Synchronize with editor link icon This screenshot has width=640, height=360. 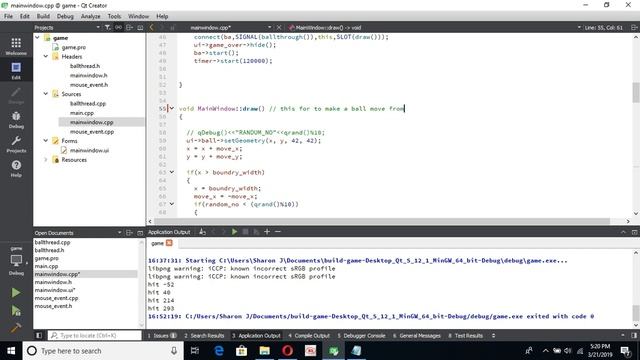(118, 27)
